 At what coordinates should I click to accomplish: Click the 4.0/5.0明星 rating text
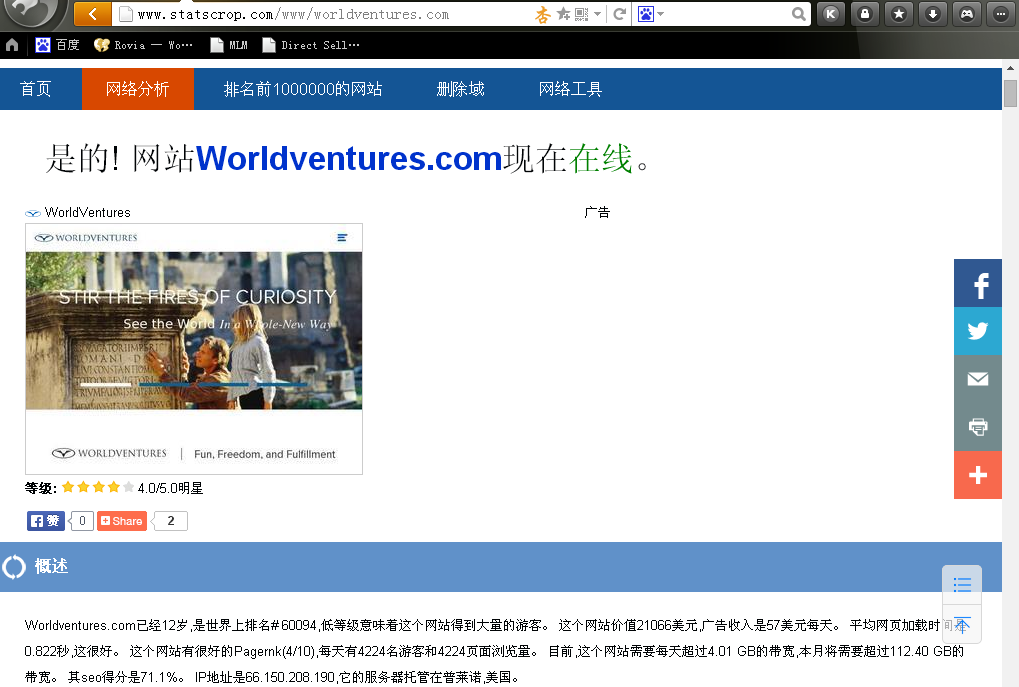pyautogui.click(x=170, y=488)
